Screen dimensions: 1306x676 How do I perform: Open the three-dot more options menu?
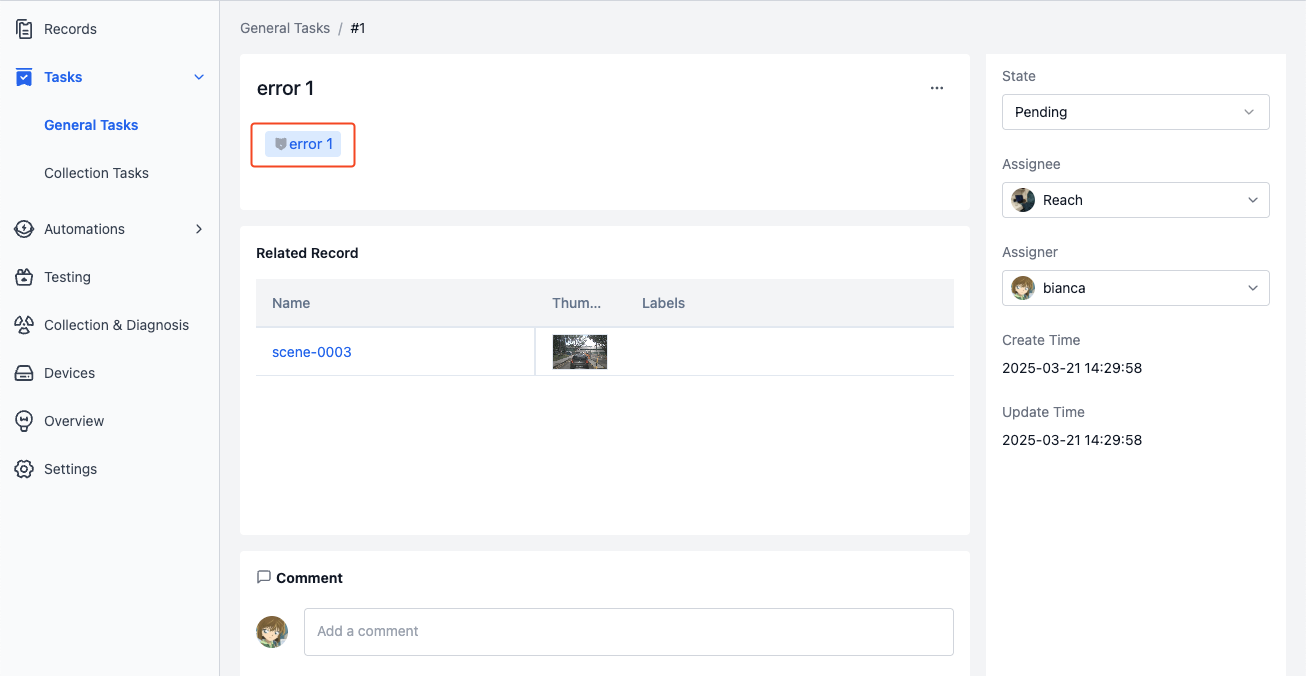pos(937,88)
